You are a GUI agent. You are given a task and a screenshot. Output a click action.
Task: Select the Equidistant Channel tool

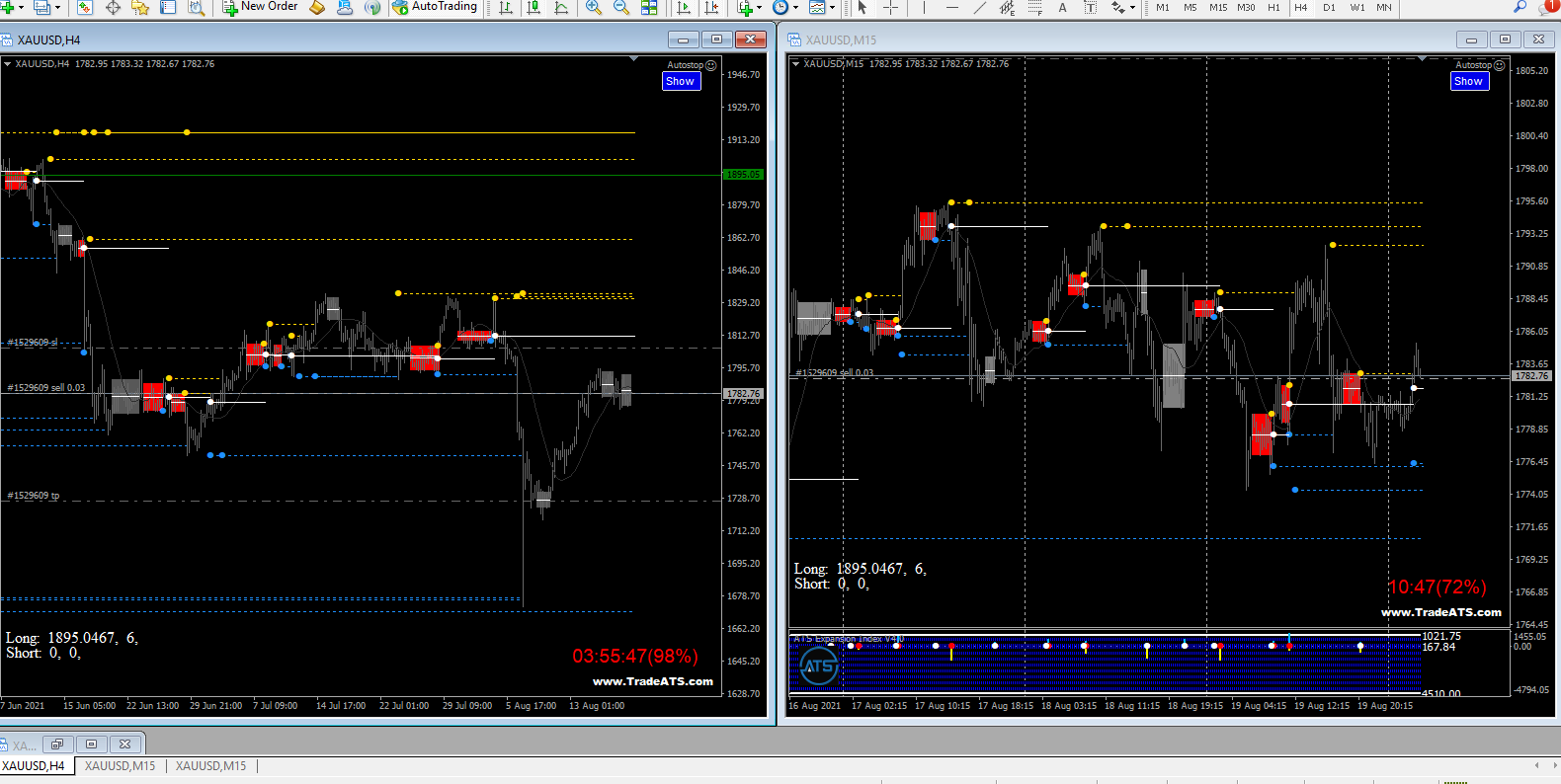(x=1007, y=7)
